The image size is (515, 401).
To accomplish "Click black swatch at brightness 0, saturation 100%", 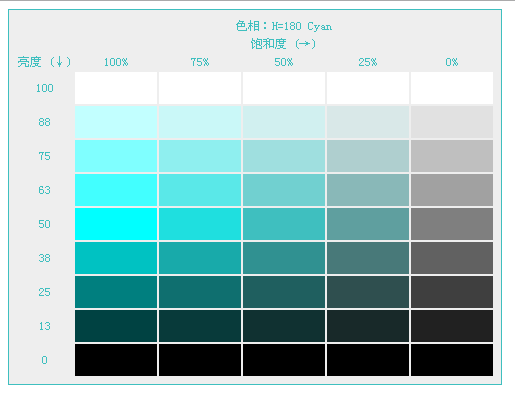I will (116, 360).
